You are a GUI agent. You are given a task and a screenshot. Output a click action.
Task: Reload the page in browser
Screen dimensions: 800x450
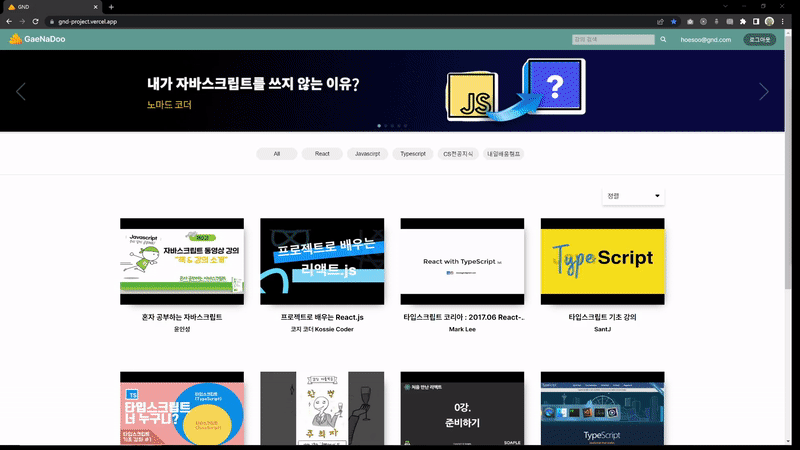35,21
